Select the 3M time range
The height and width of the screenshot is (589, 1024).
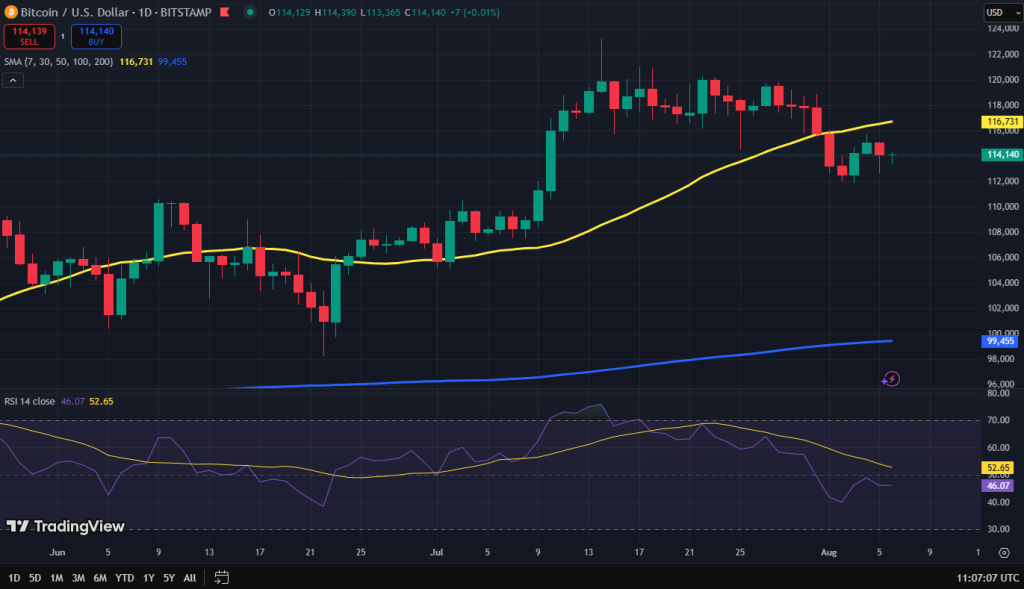[78, 578]
